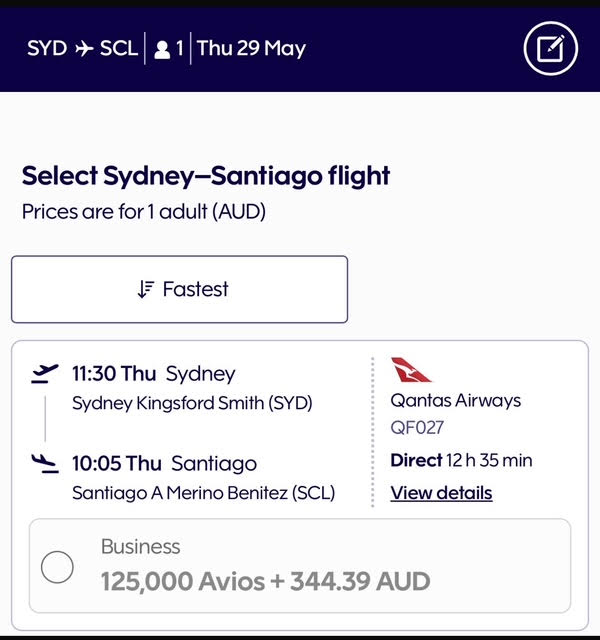600x640 pixels.
Task: Click the QF027 flight number
Action: point(417,428)
